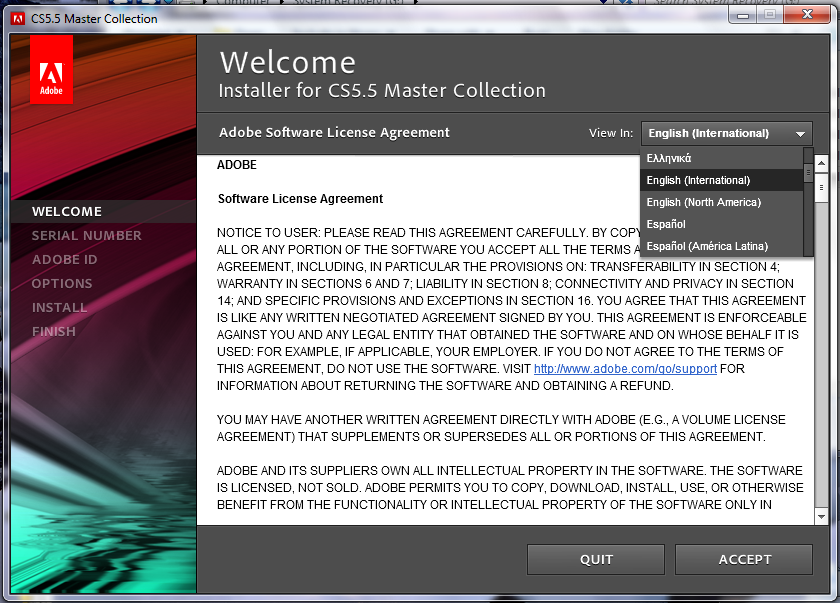Viewport: 840px width, 603px height.
Task: Click the Adobe logo in sidebar
Action: pyautogui.click(x=51, y=70)
